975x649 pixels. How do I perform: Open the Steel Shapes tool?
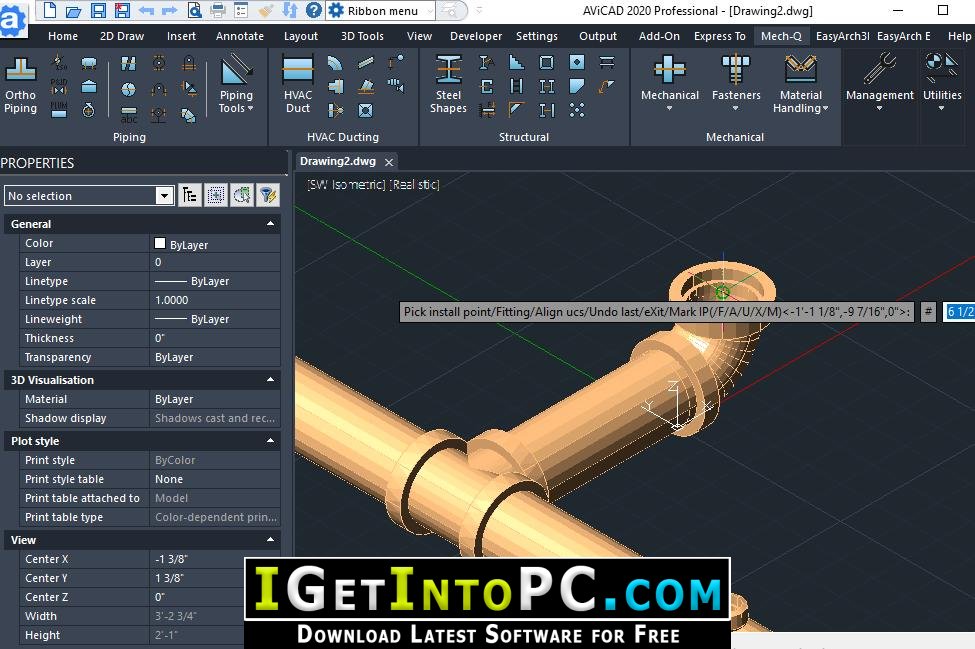[x=448, y=85]
